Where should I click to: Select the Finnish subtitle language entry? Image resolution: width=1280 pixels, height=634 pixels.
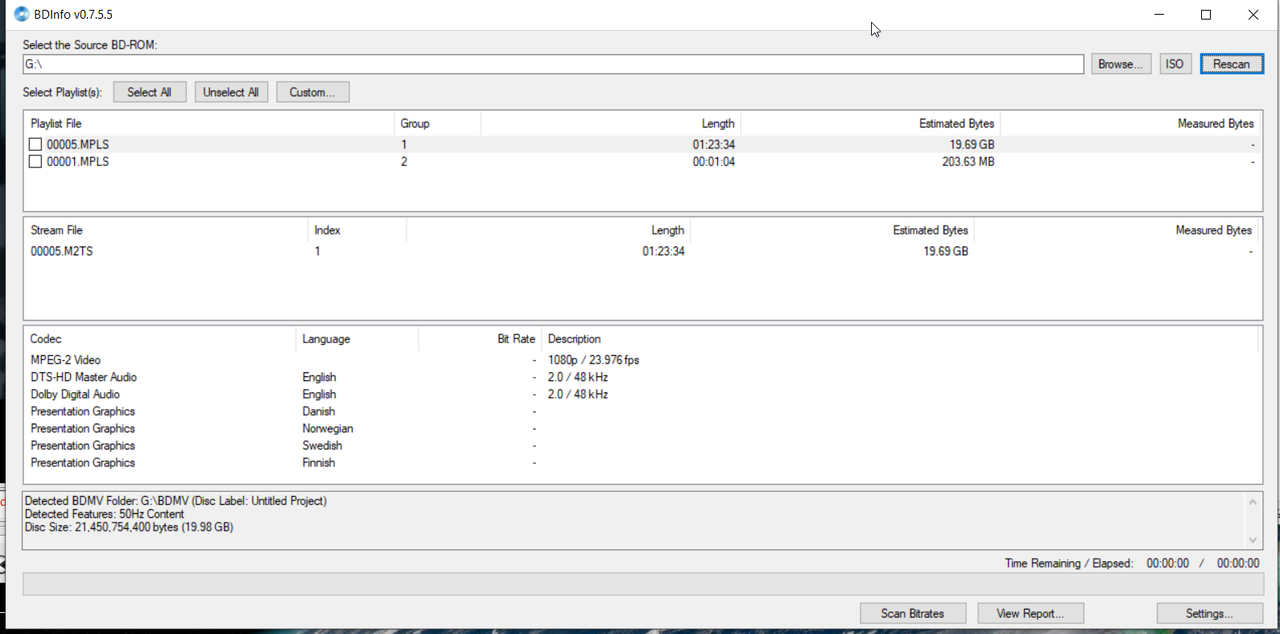pyautogui.click(x=319, y=463)
